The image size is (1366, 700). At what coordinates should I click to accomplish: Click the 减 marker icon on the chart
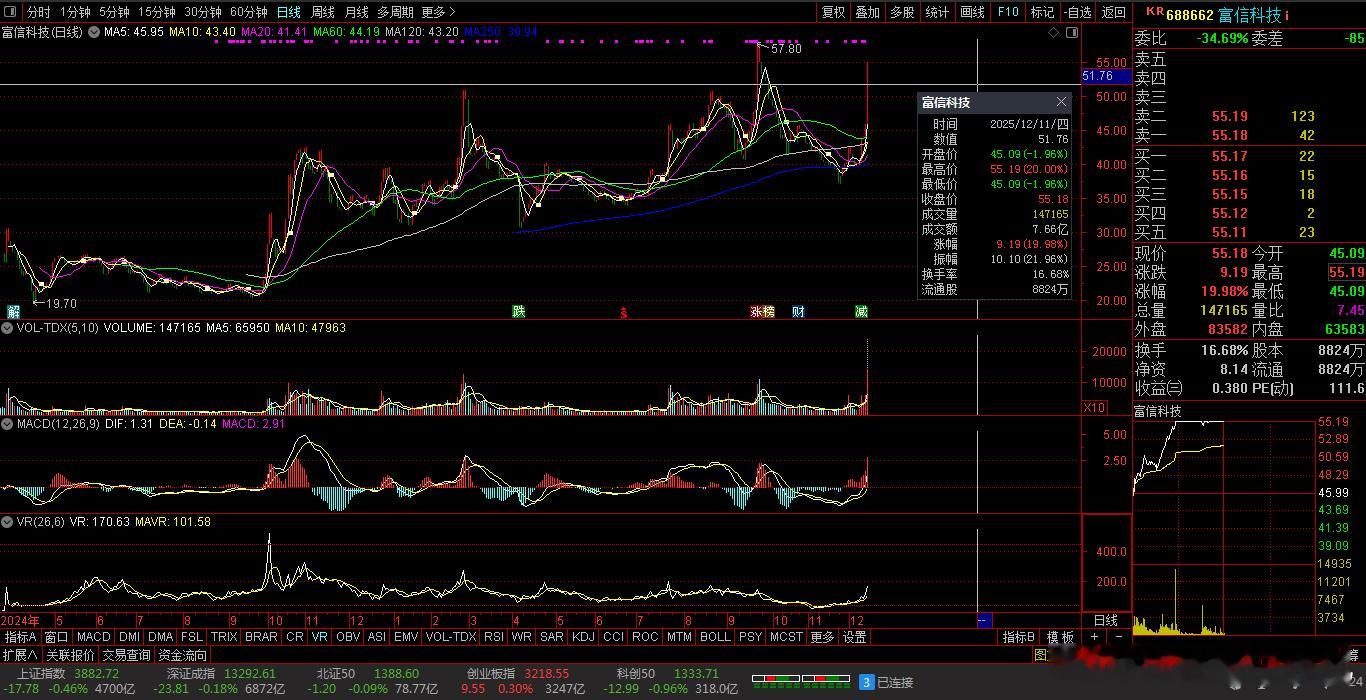(861, 312)
